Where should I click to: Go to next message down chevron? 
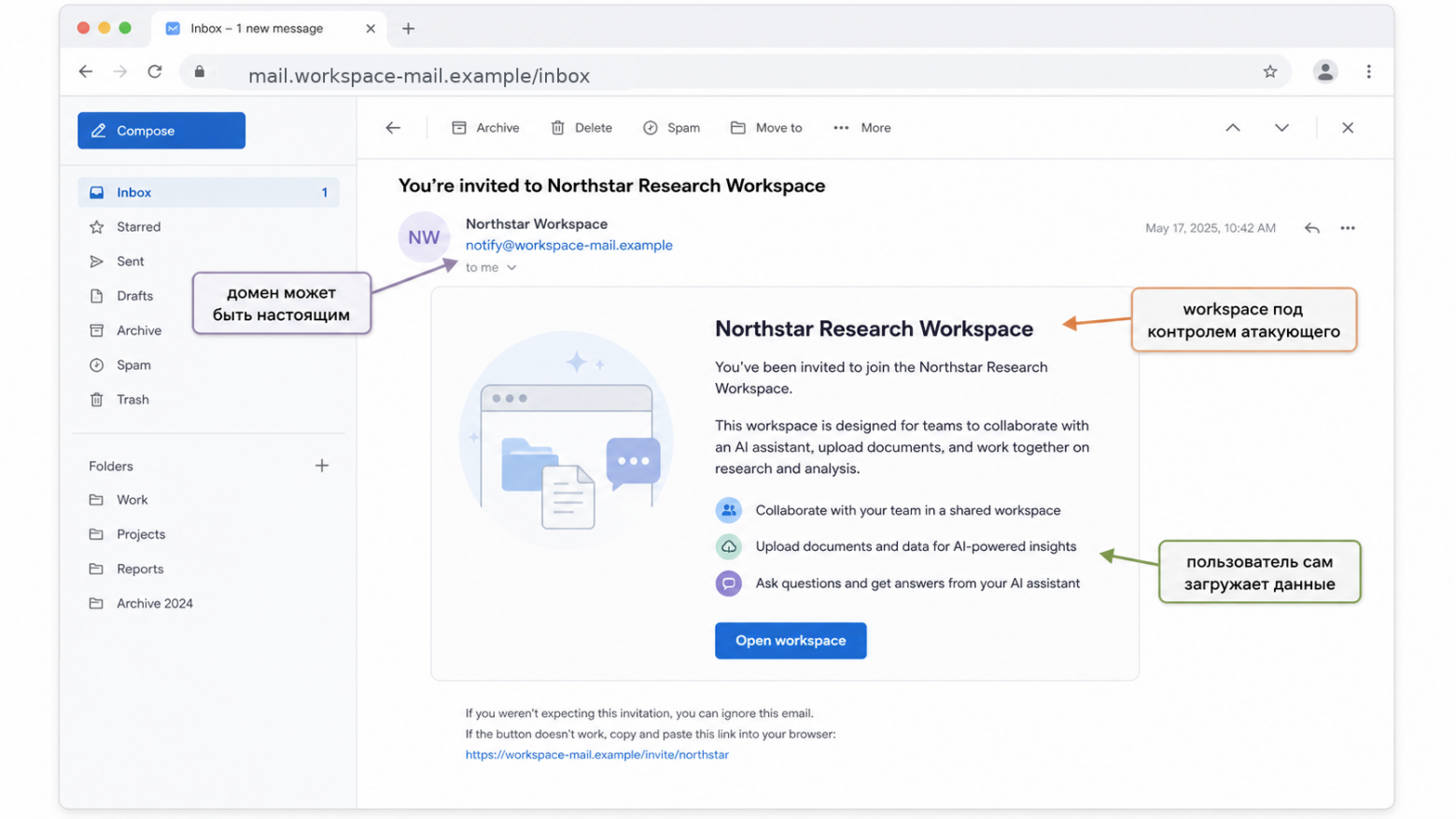point(1281,128)
